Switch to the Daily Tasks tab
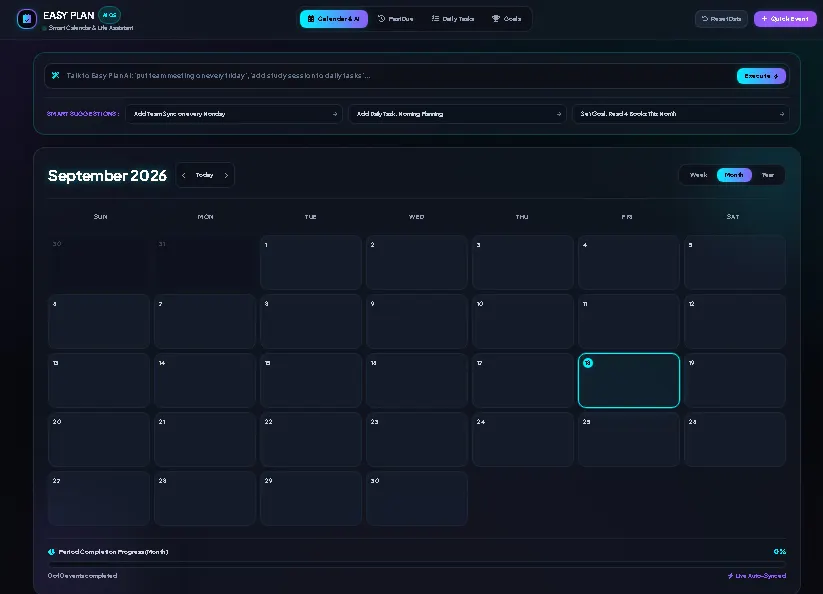The height and width of the screenshot is (594, 823). point(452,19)
